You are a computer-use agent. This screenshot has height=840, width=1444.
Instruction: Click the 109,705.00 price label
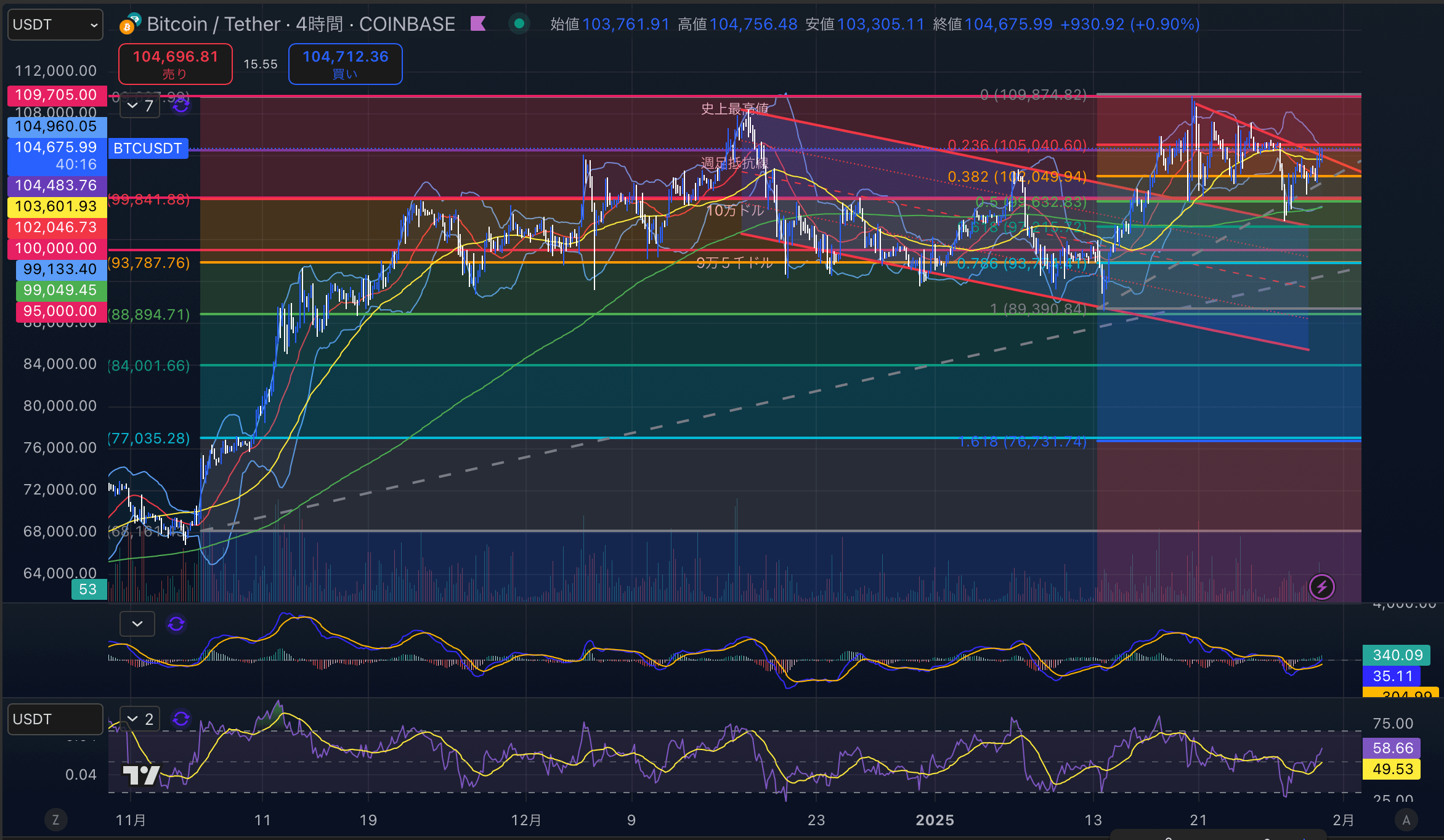point(57,95)
